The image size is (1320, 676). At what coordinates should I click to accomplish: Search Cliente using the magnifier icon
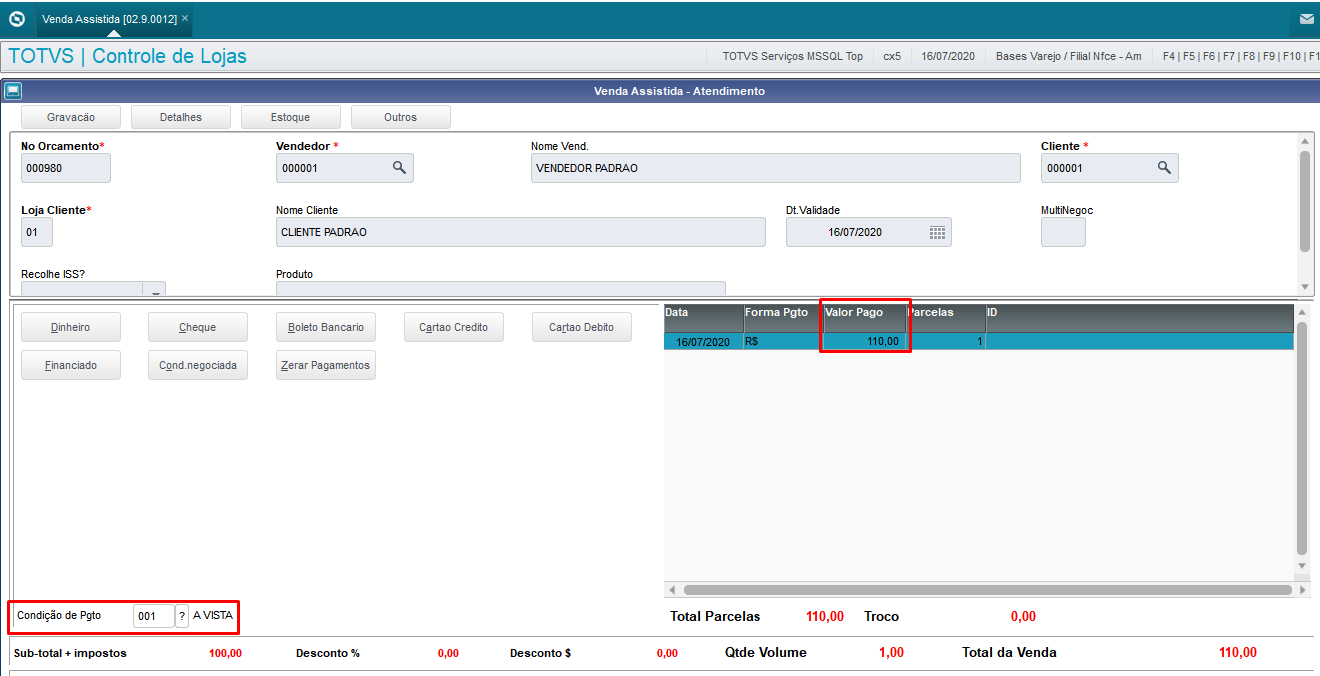[x=1164, y=168]
